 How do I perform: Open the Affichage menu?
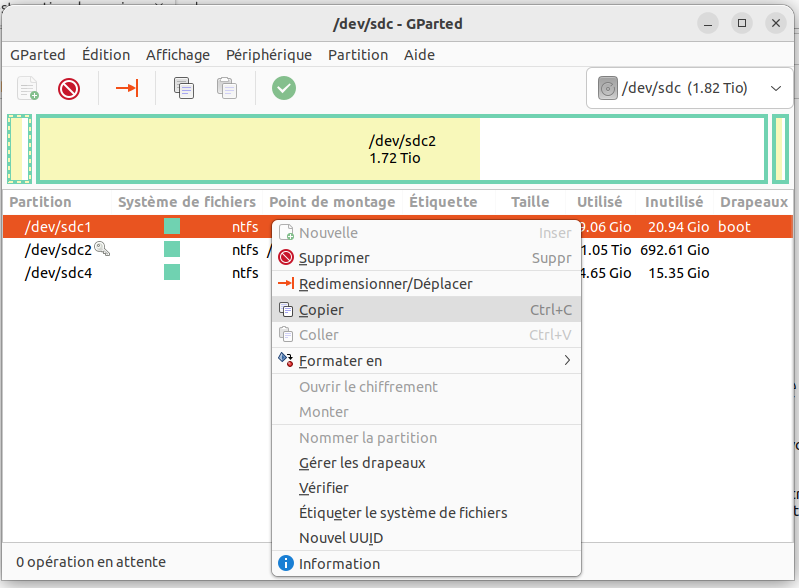tap(178, 55)
